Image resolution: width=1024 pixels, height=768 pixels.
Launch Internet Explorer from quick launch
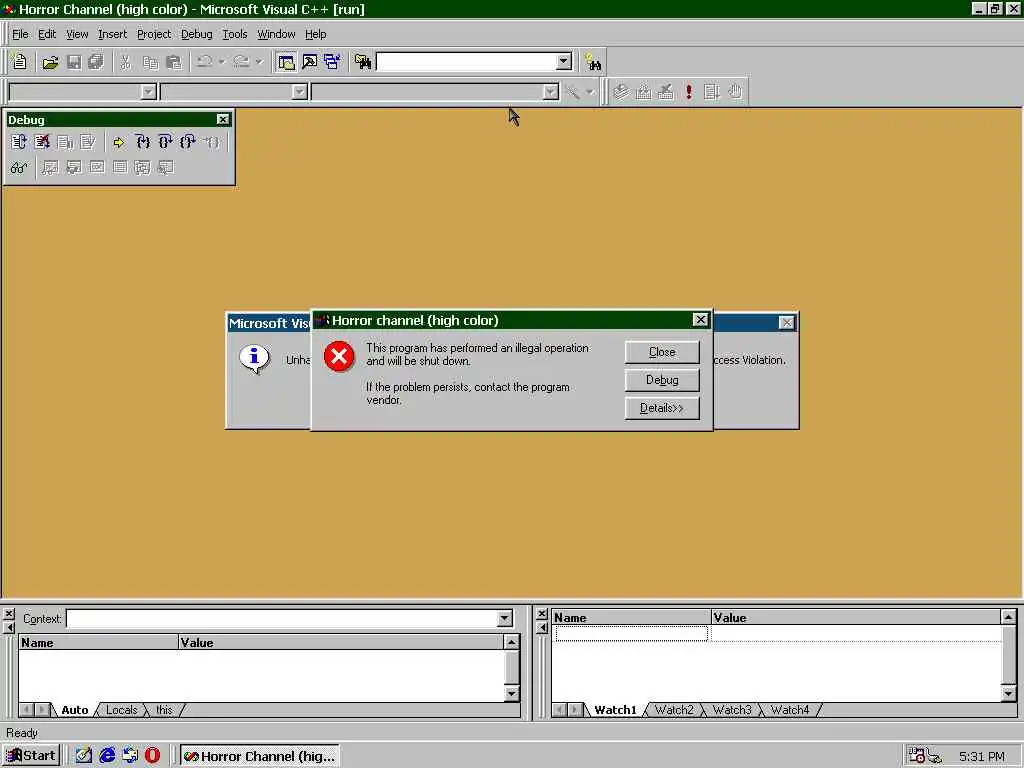click(x=107, y=756)
